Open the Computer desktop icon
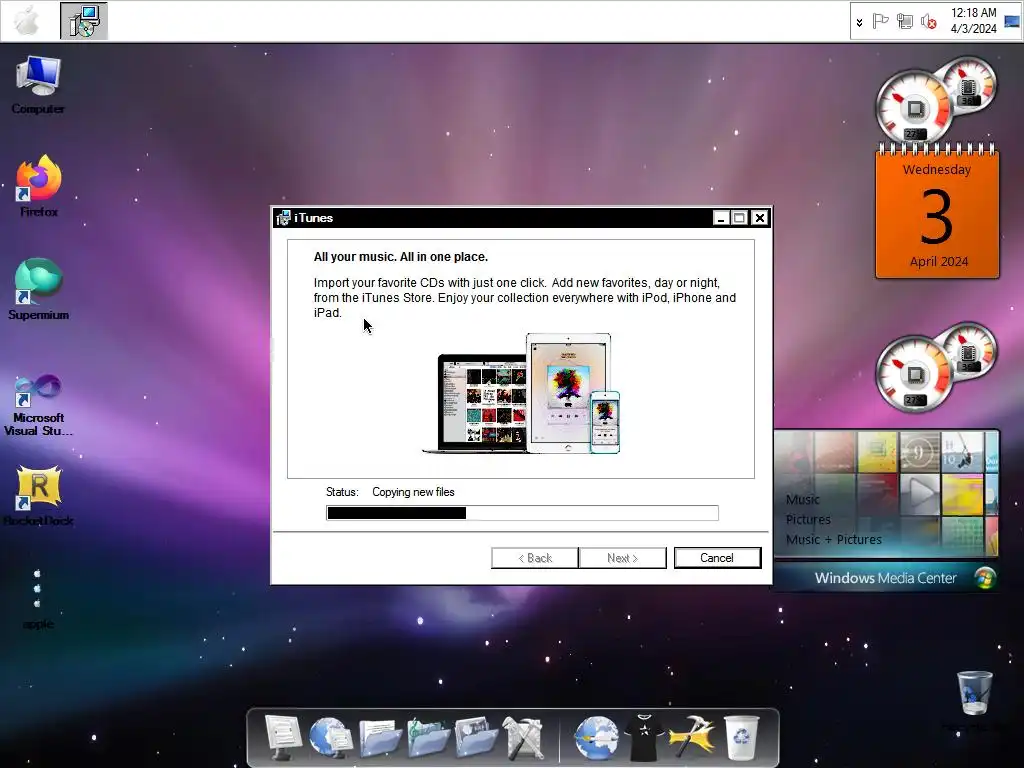This screenshot has width=1024, height=768. (38, 86)
